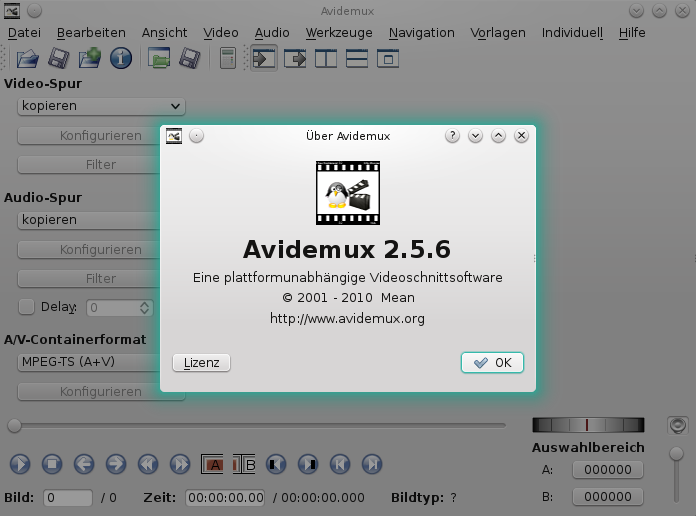The width and height of the screenshot is (696, 516).
Task: Select input display mode icon
Action: click(264, 59)
